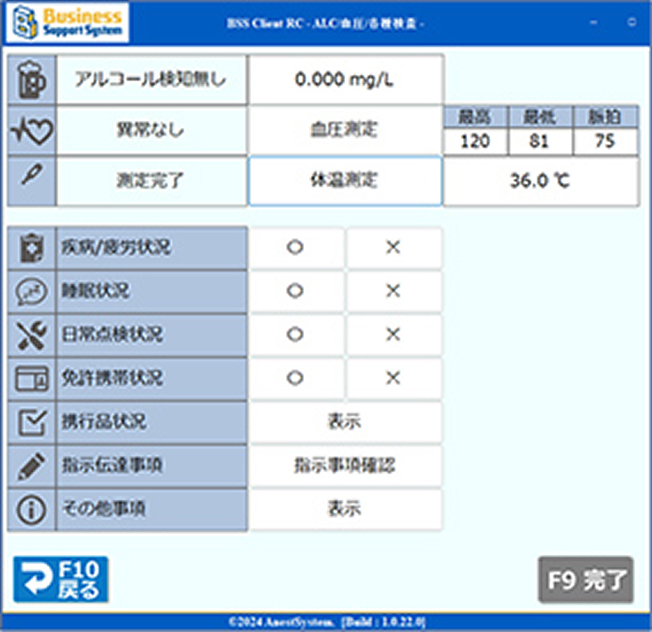Select × for 疾病/疲労状況

coord(393,248)
